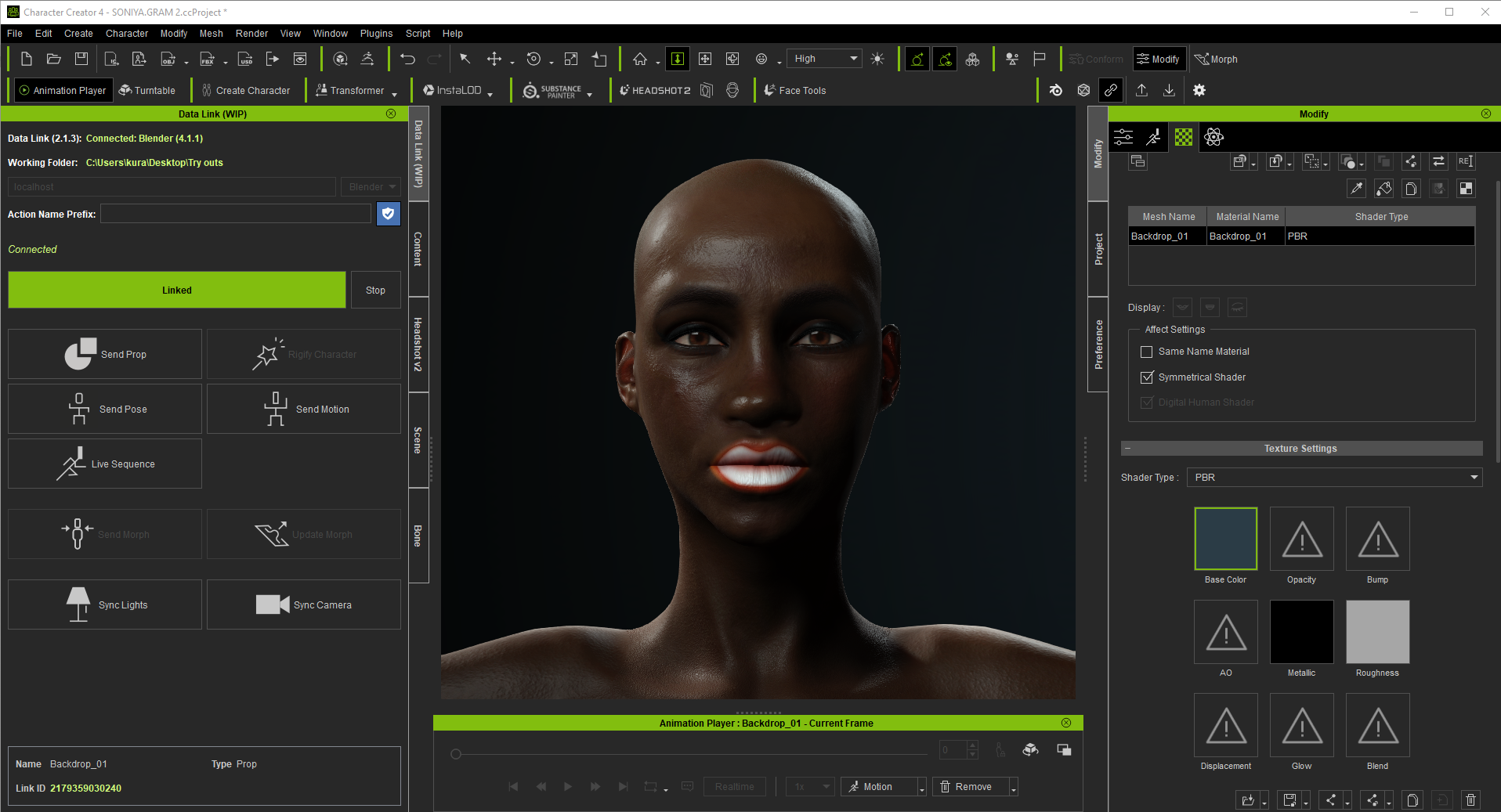Click the Data Link chain icon

pos(1111,90)
